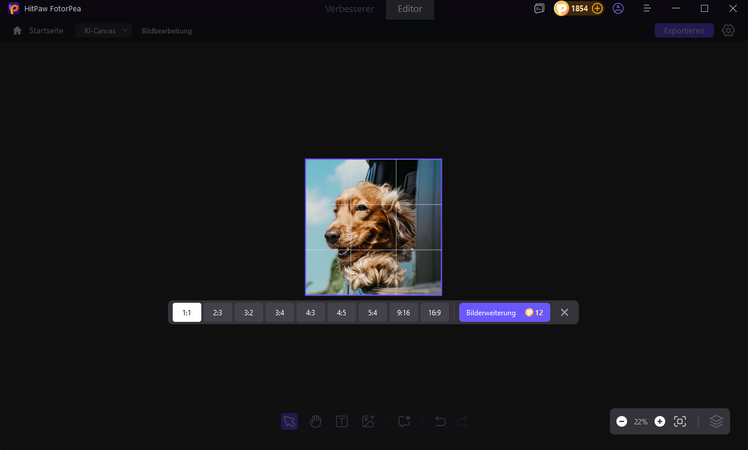This screenshot has width=748, height=450.
Task: Redo the last action
Action: [x=462, y=421]
